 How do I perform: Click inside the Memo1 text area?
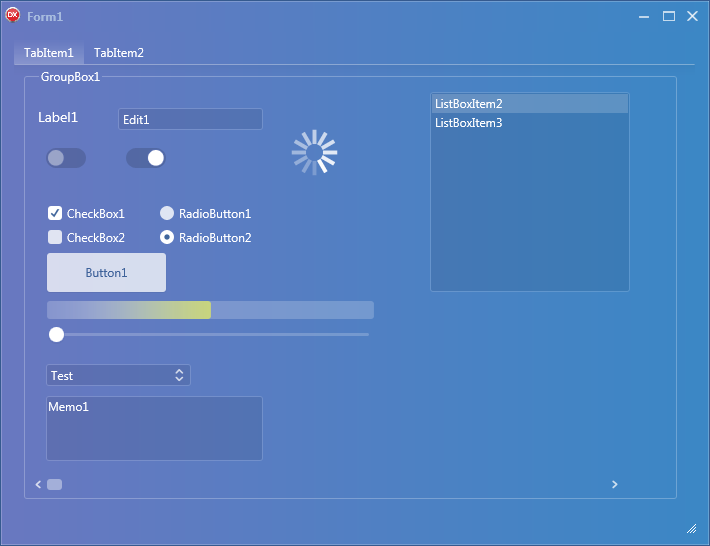tap(154, 429)
